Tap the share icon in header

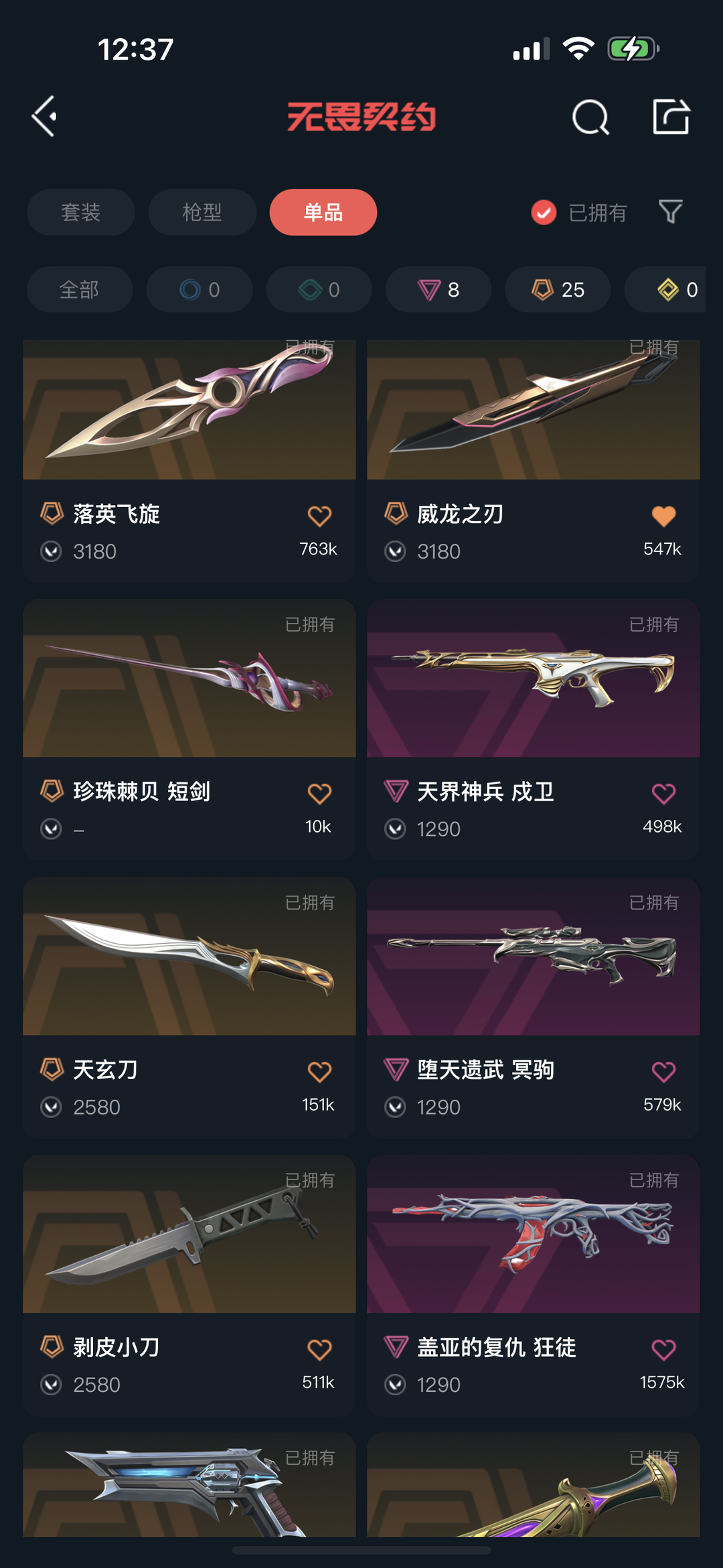point(671,117)
